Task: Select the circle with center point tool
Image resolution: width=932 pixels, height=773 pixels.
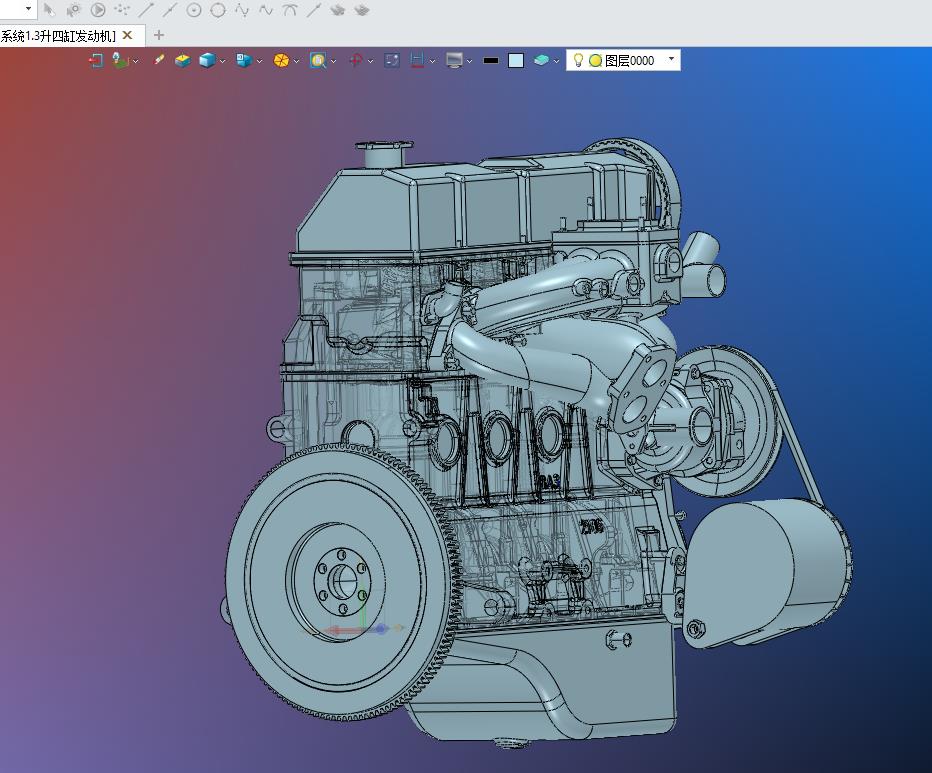Action: click(x=194, y=10)
